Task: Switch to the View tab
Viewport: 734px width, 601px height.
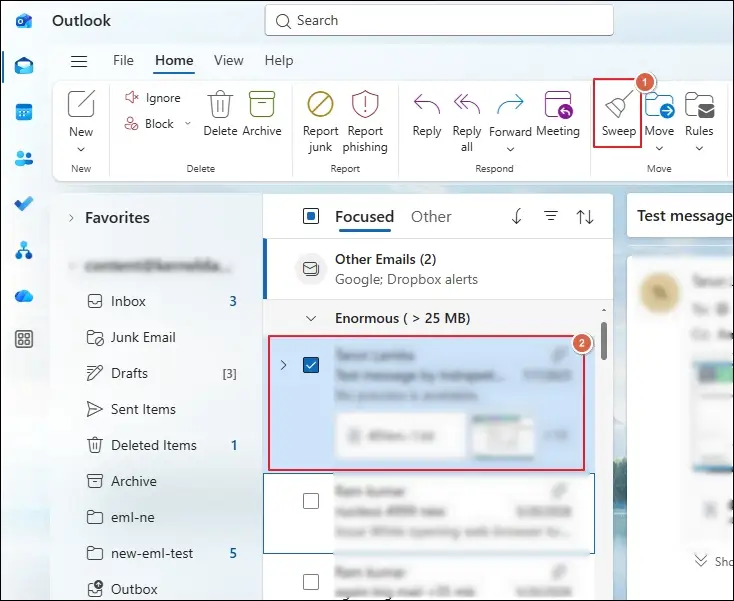Action: [x=228, y=60]
